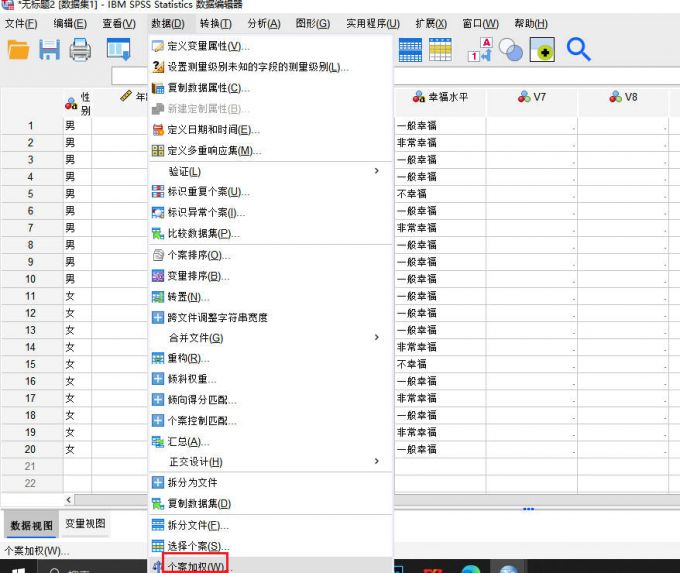Click the overlapping circles toolbar icon
Viewport: 680px width, 573px height.
511,50
